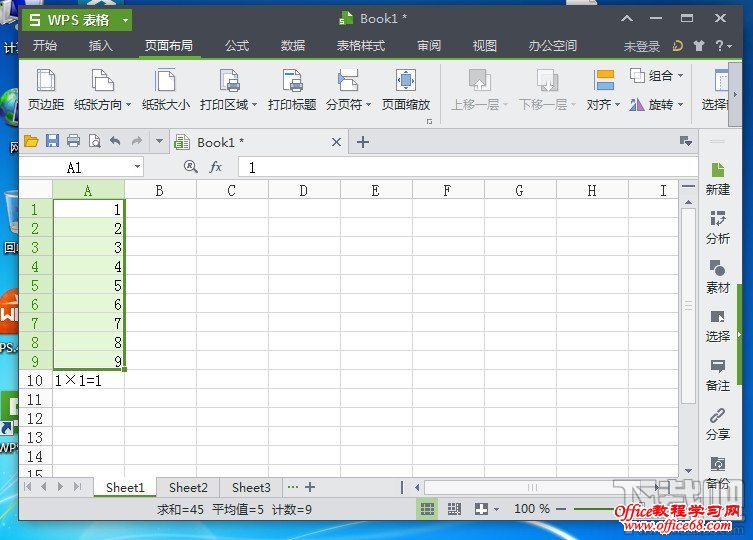The width and height of the screenshot is (753, 540).
Task: Open the 页面缩放 page scaling tool
Action: pyautogui.click(x=406, y=90)
